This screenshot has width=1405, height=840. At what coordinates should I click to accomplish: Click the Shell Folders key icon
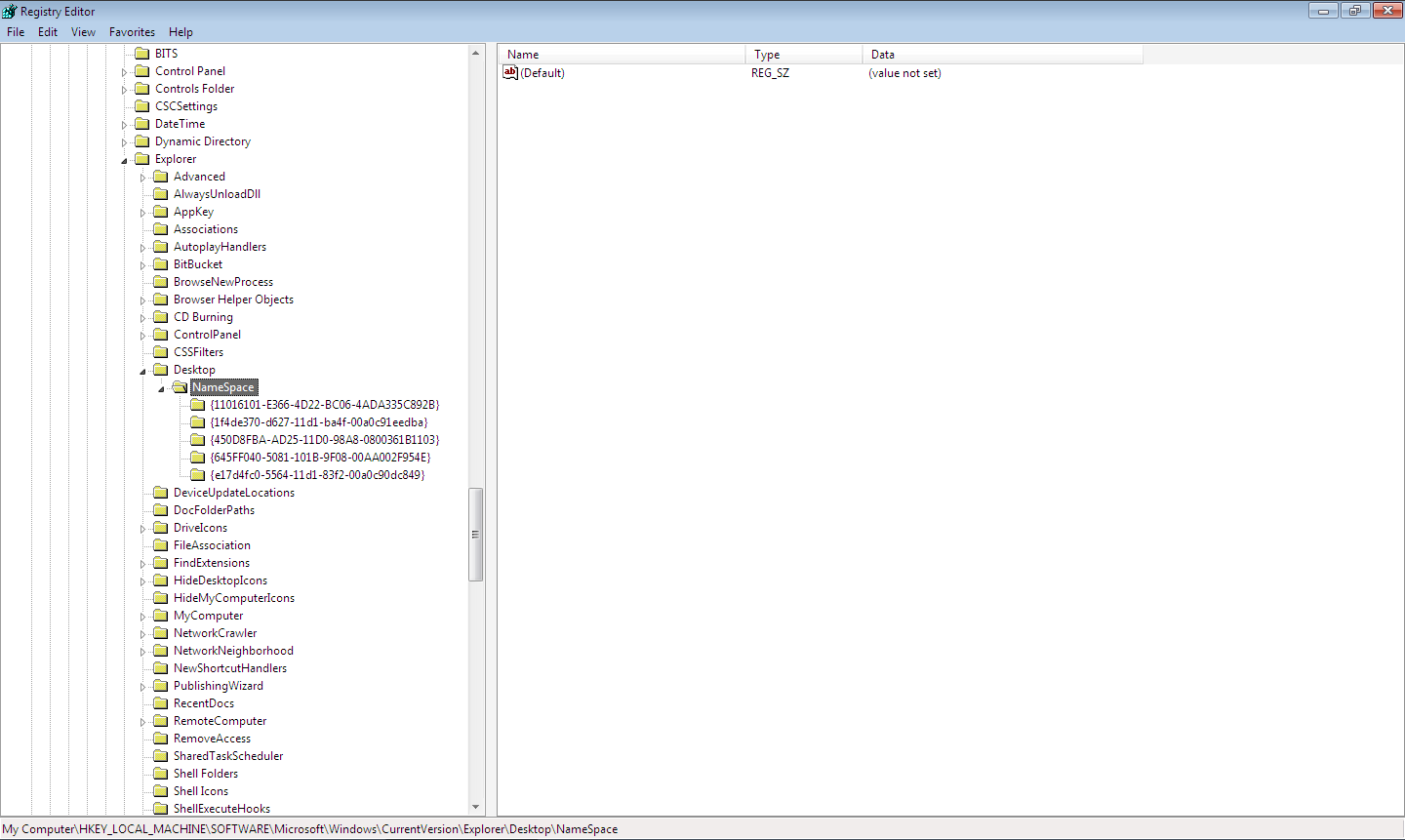(161, 774)
